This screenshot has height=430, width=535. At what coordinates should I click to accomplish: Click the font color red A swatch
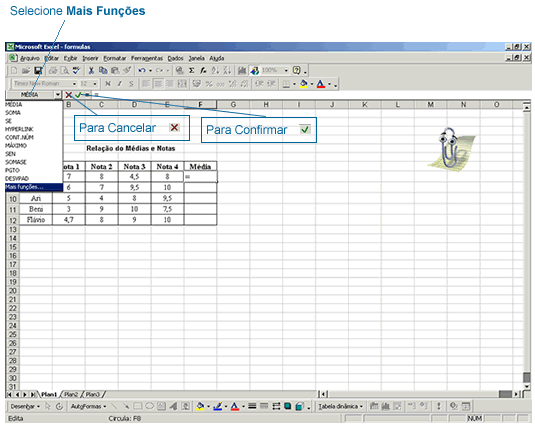click(x=321, y=84)
